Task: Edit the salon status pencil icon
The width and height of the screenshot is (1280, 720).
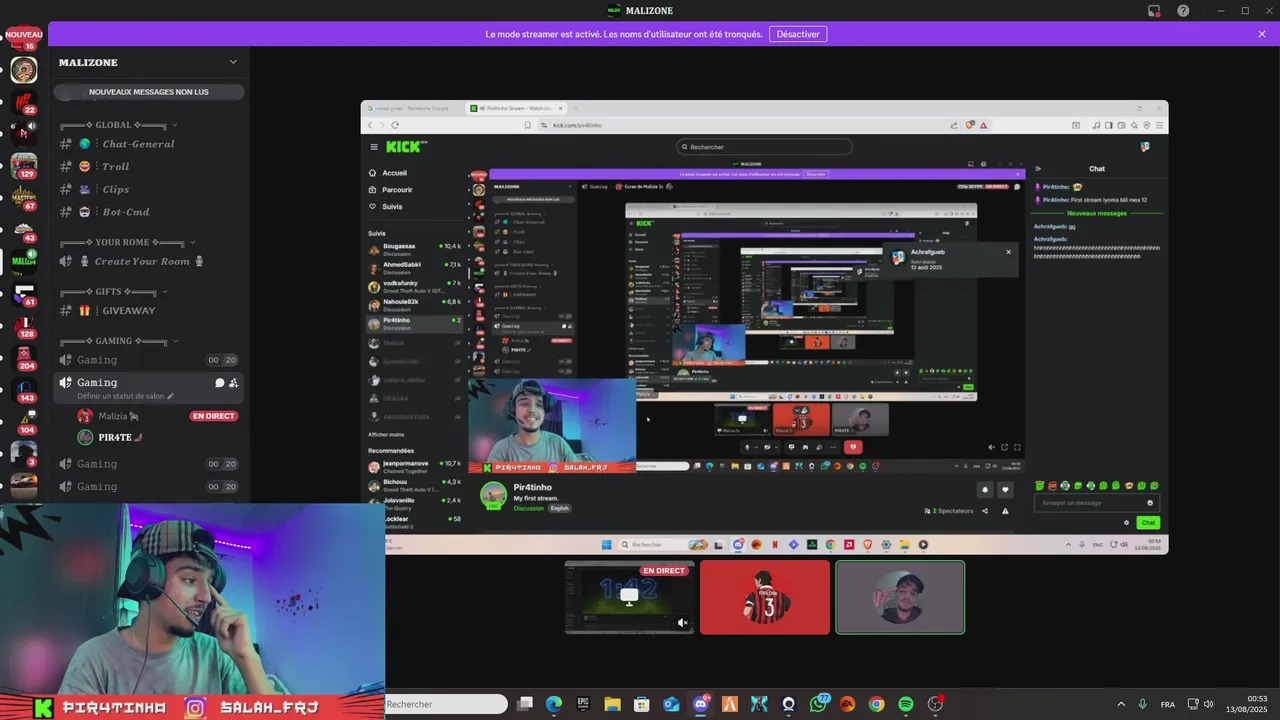Action: [170, 396]
